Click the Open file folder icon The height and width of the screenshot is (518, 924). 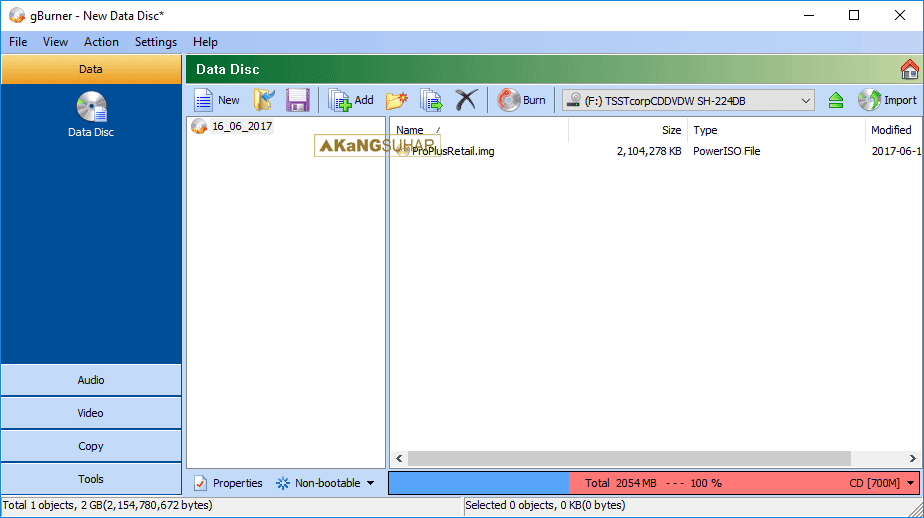point(264,100)
